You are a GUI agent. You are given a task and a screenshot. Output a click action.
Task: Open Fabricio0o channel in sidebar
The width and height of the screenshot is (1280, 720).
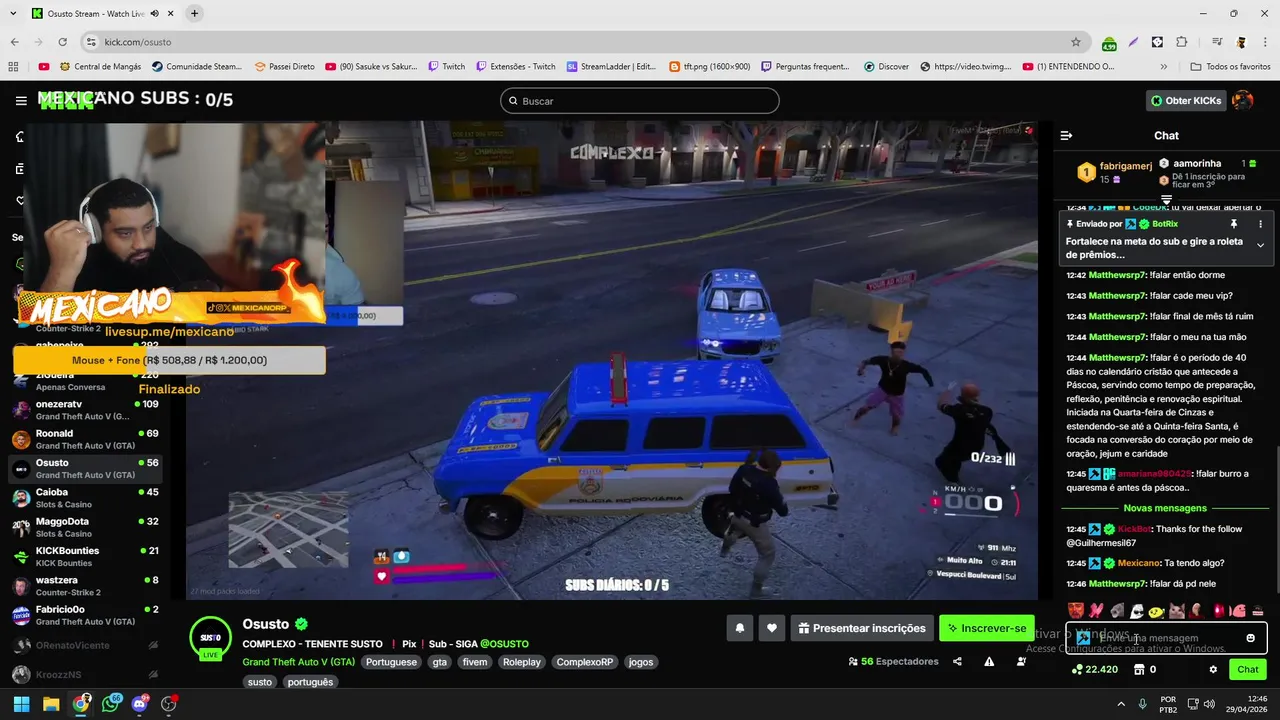86,615
